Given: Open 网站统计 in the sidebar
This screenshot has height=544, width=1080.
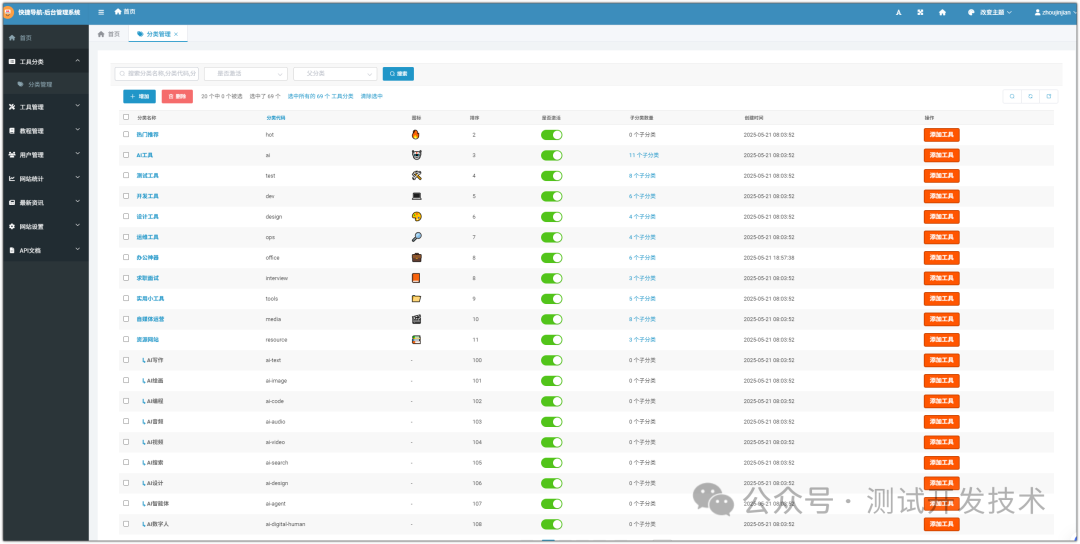Looking at the screenshot, I should point(44,179).
